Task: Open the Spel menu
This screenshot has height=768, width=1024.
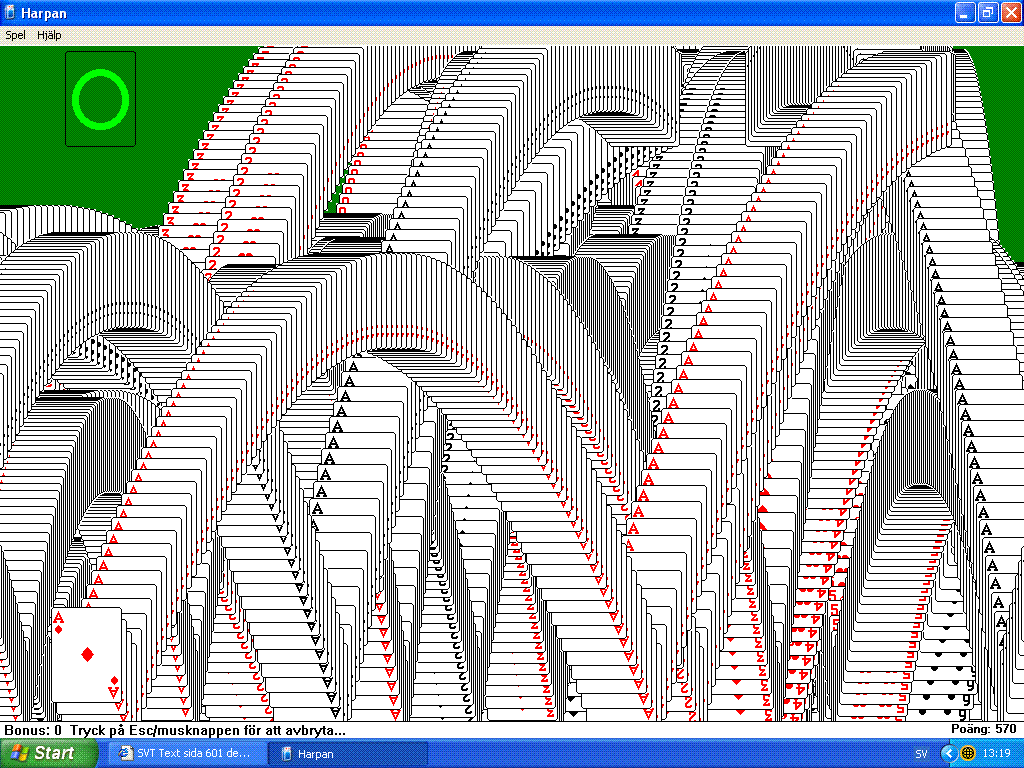Action: click(15, 35)
